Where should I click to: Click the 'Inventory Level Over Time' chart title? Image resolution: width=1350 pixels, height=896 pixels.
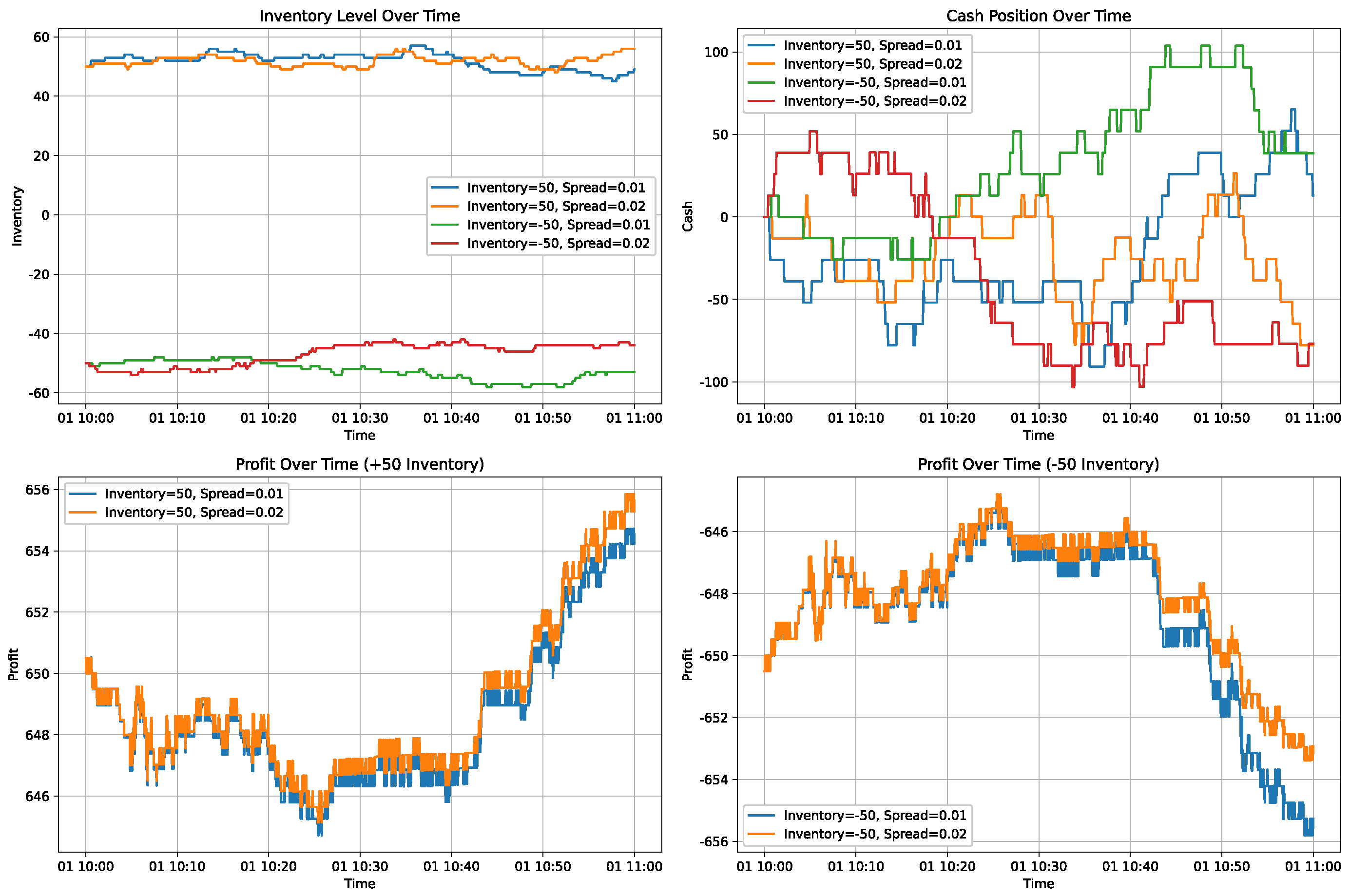(360, 16)
